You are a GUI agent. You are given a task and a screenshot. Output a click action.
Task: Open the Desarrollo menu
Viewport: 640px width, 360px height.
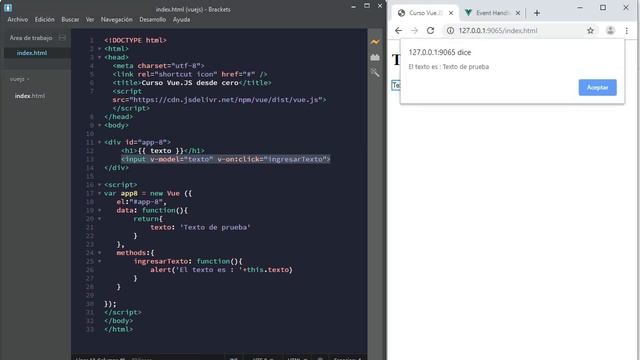pyautogui.click(x=153, y=20)
